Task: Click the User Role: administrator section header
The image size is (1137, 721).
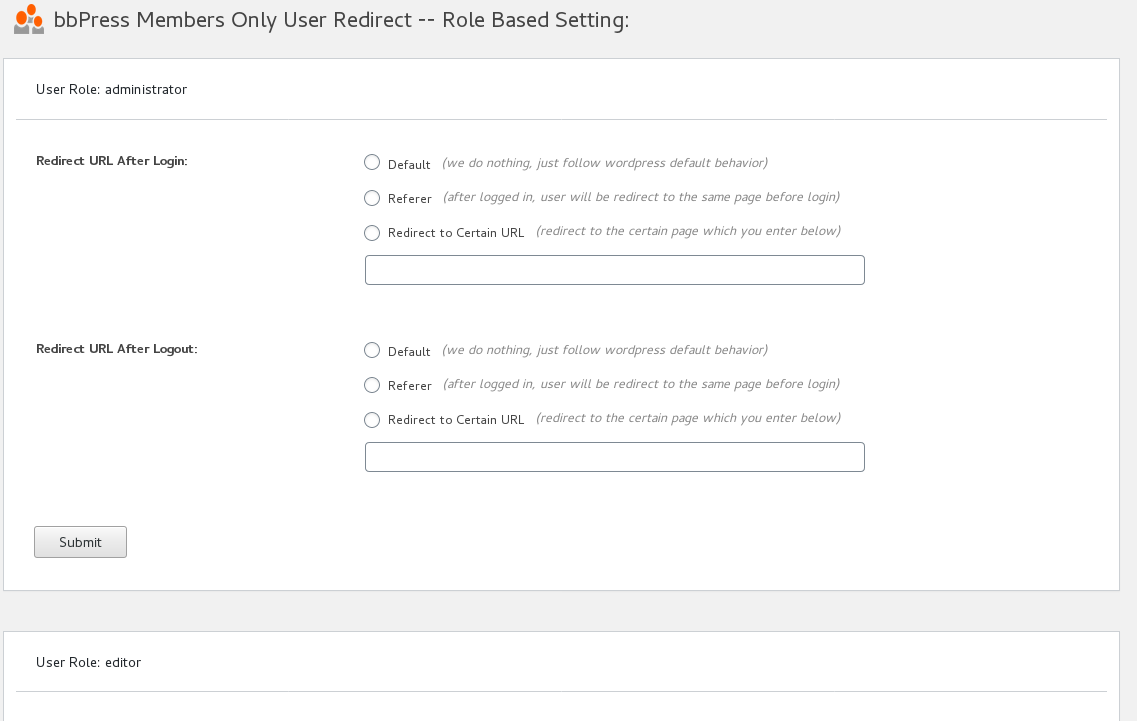Action: pos(110,89)
